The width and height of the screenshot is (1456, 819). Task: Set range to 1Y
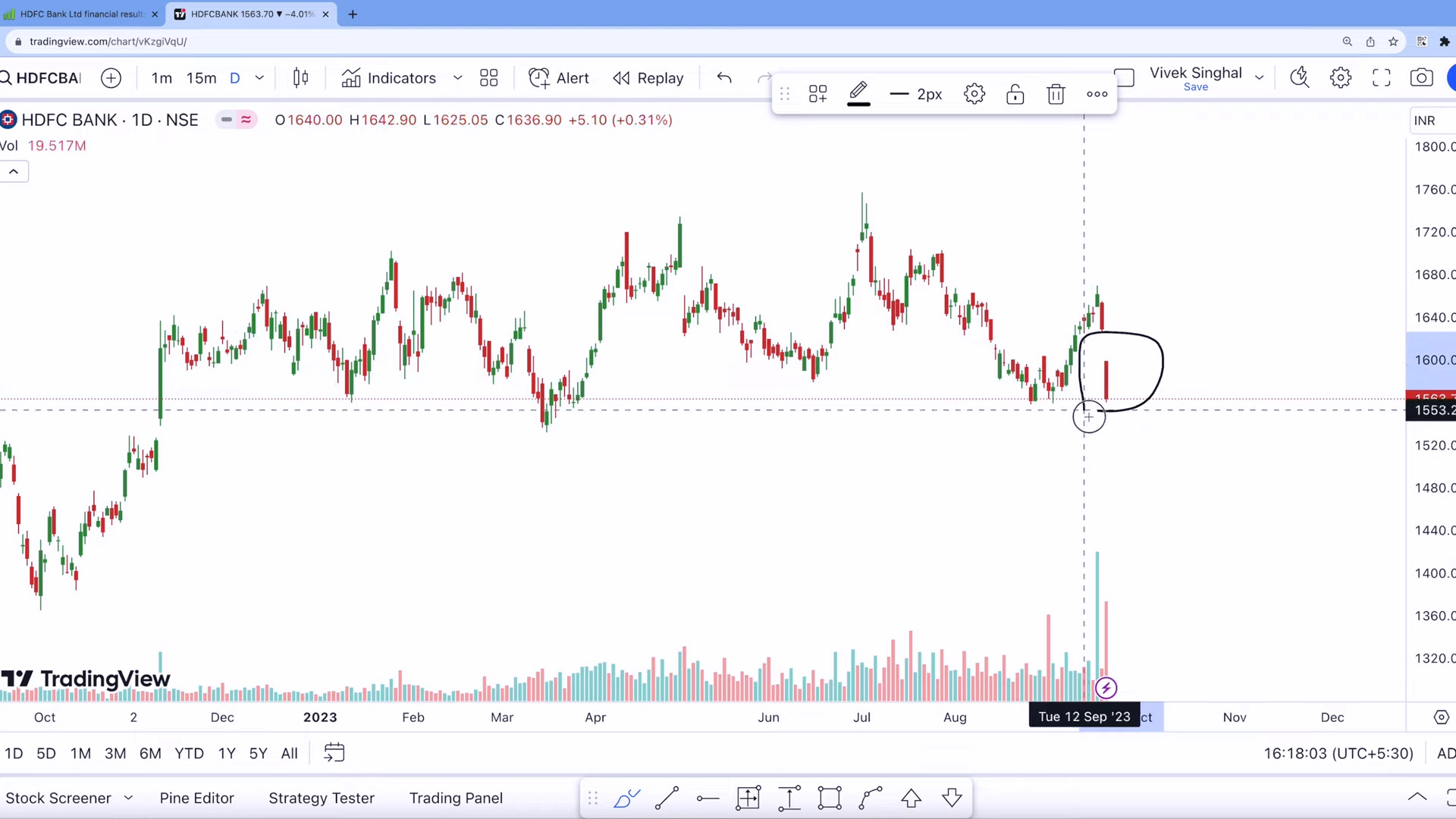pyautogui.click(x=227, y=754)
